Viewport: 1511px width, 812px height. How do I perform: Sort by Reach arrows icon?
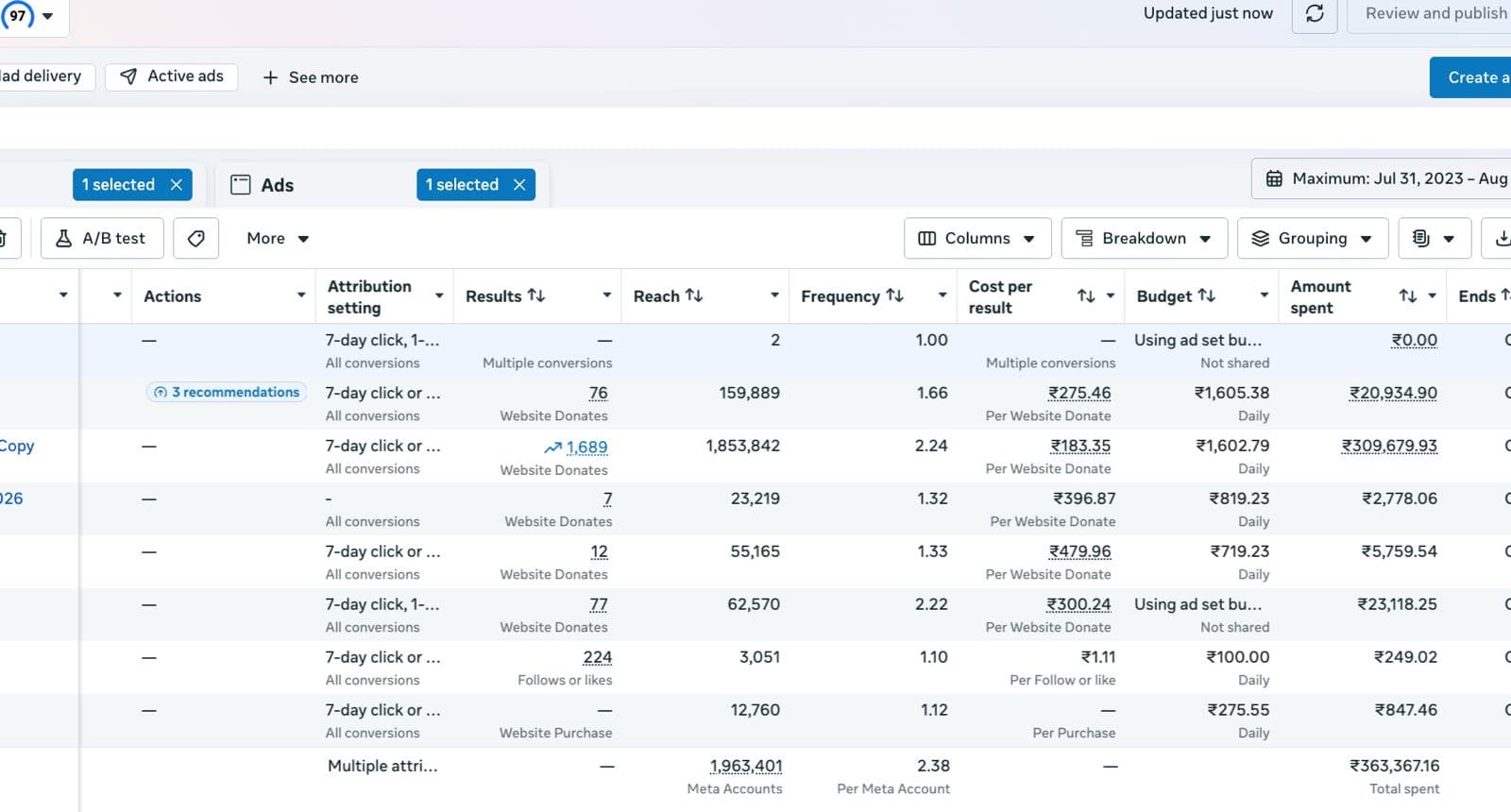point(694,296)
